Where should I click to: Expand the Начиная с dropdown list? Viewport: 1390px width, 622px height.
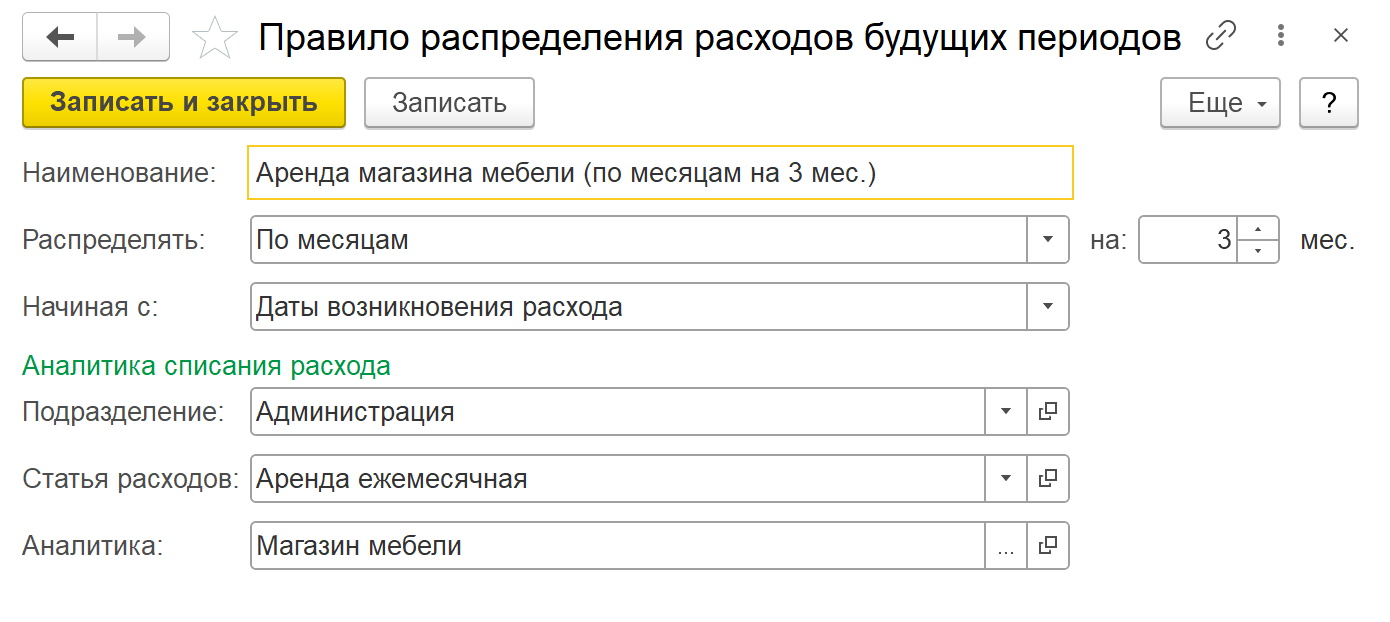(x=1048, y=307)
